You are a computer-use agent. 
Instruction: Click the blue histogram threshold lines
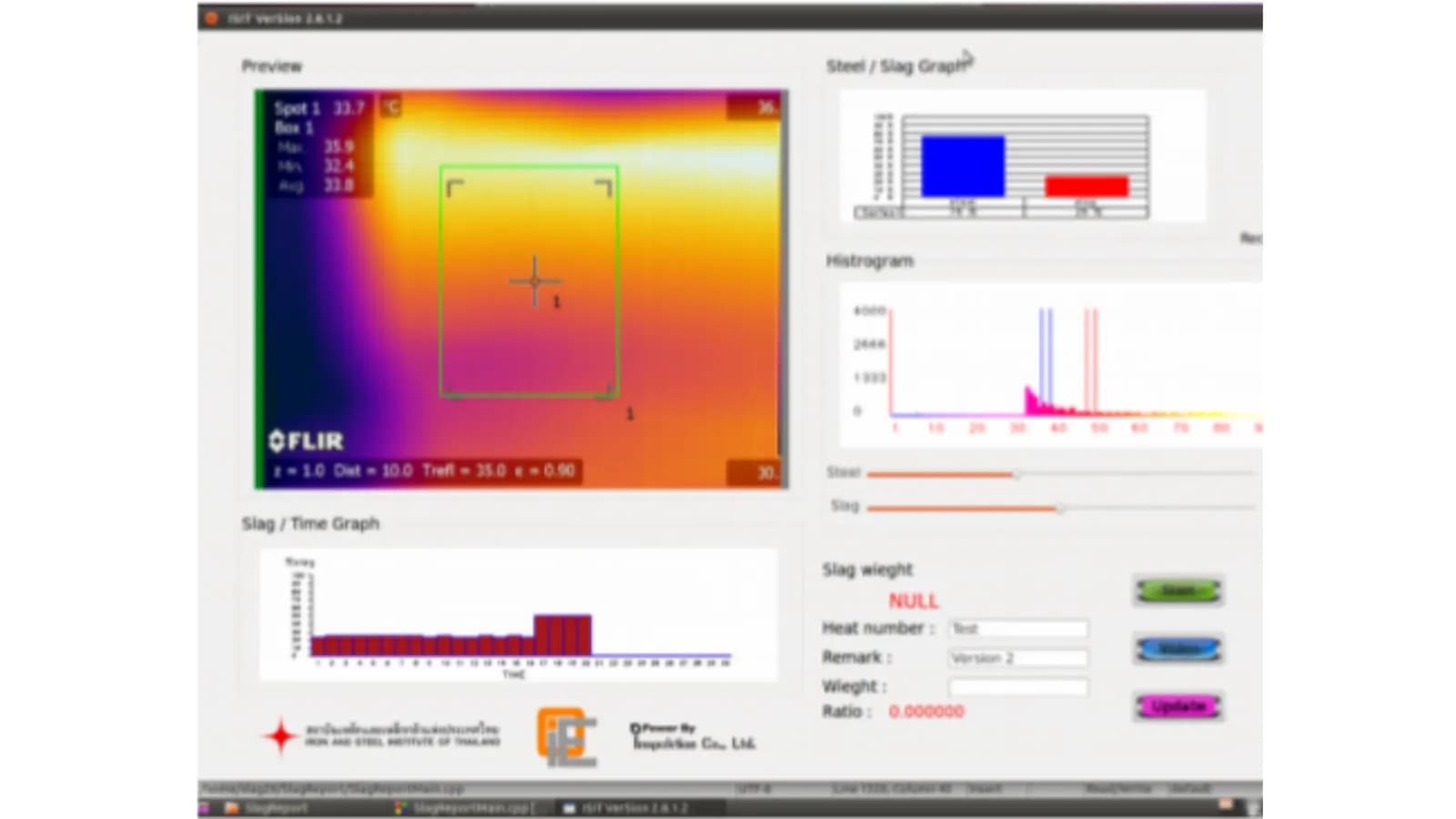pos(1046,359)
